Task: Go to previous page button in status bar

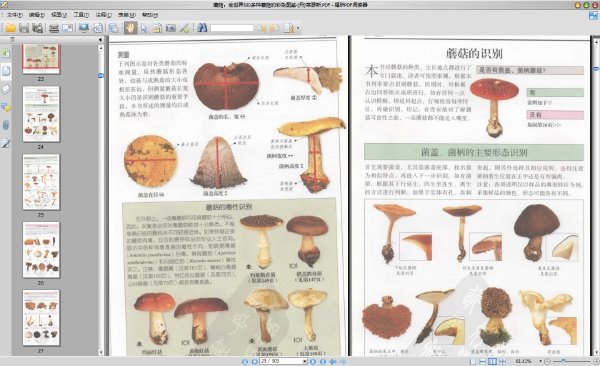Action: coord(254,361)
